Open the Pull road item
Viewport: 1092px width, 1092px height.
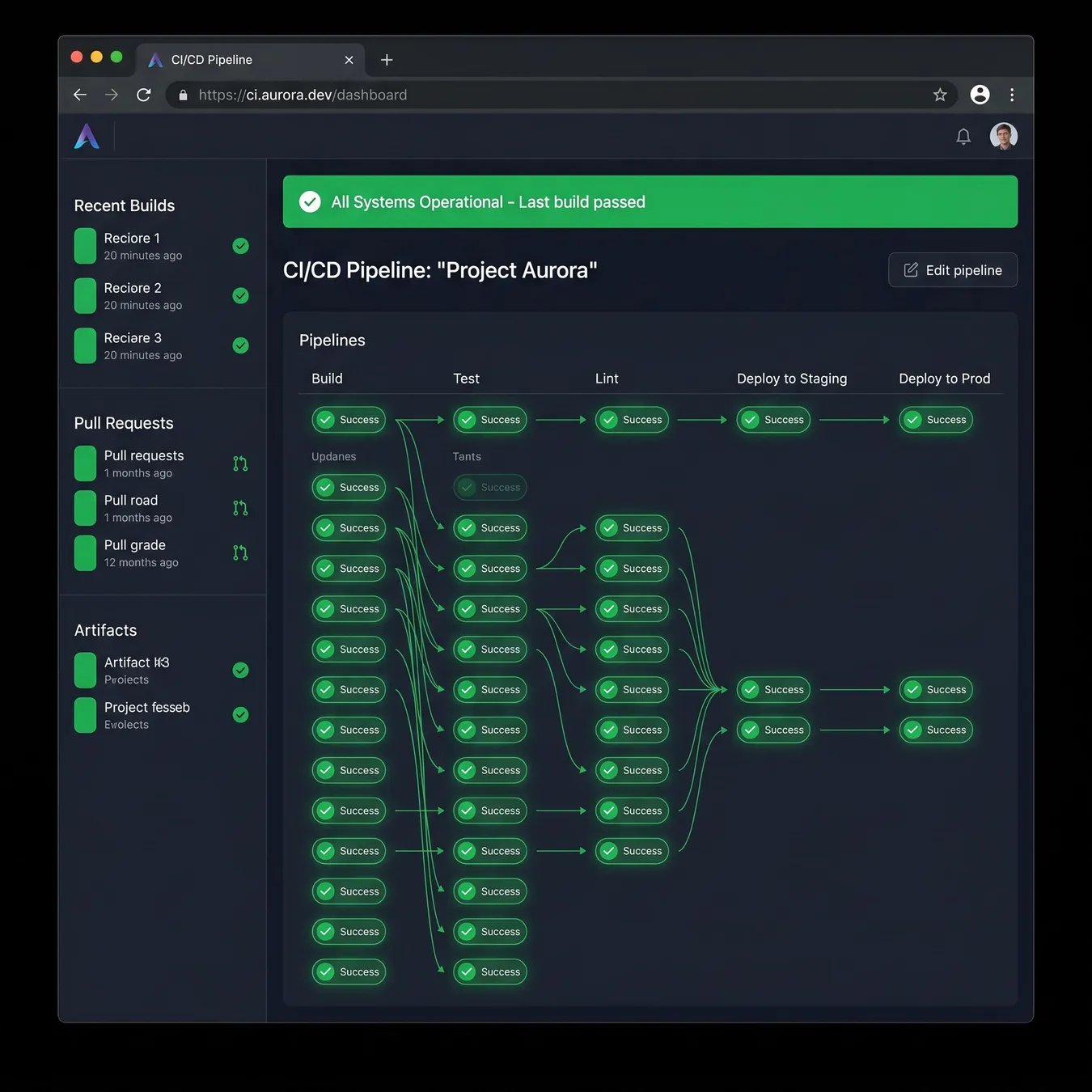162,508
